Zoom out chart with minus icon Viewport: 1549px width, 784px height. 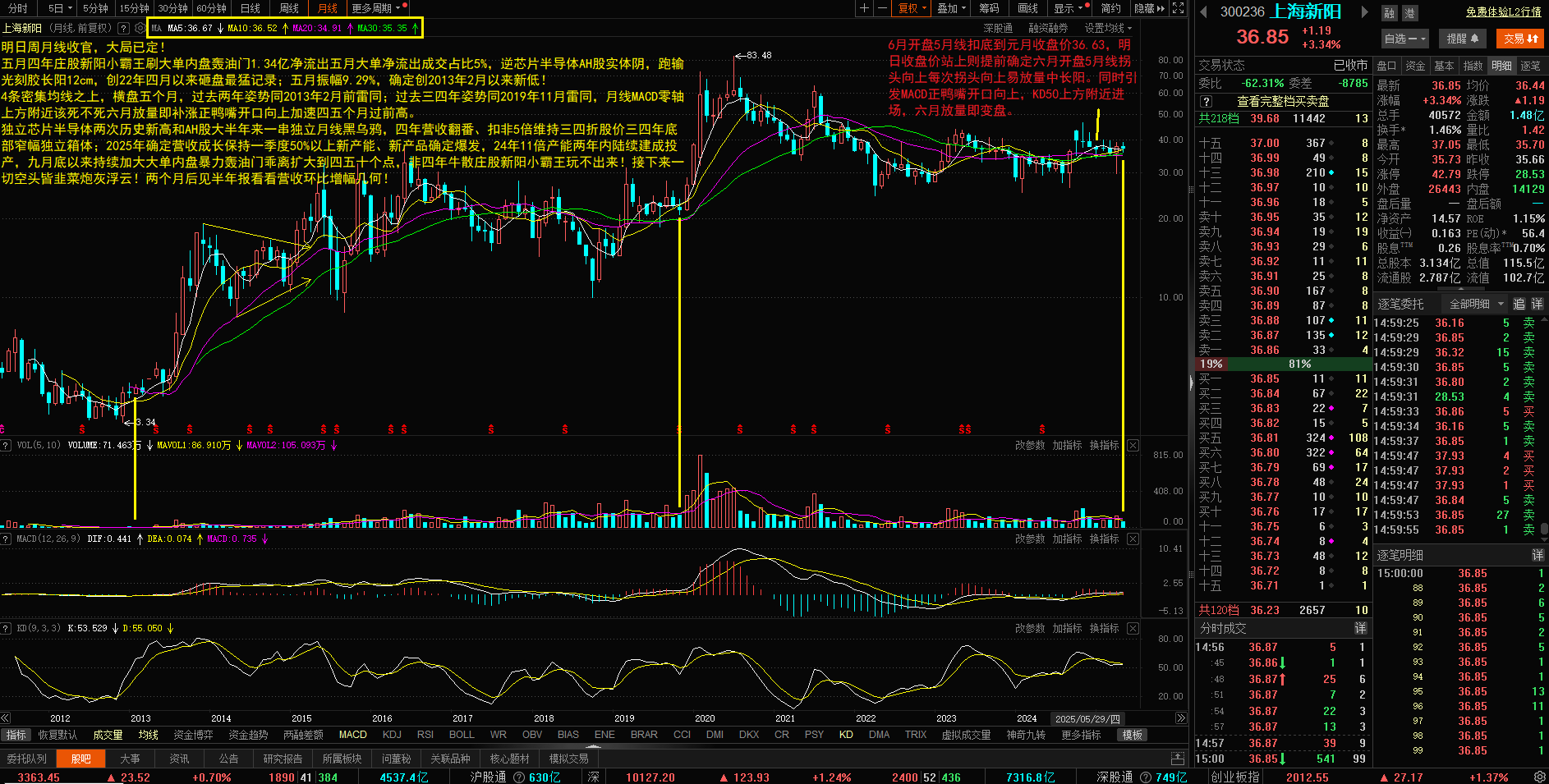882,8
